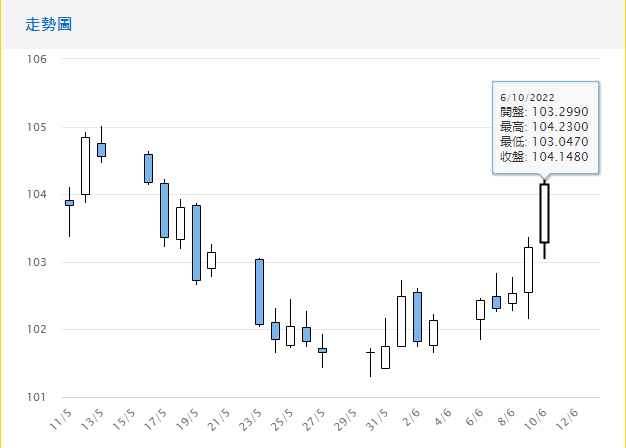626x448 pixels.
Task: Select the tall white 1/6 candlestick
Action: point(401,321)
